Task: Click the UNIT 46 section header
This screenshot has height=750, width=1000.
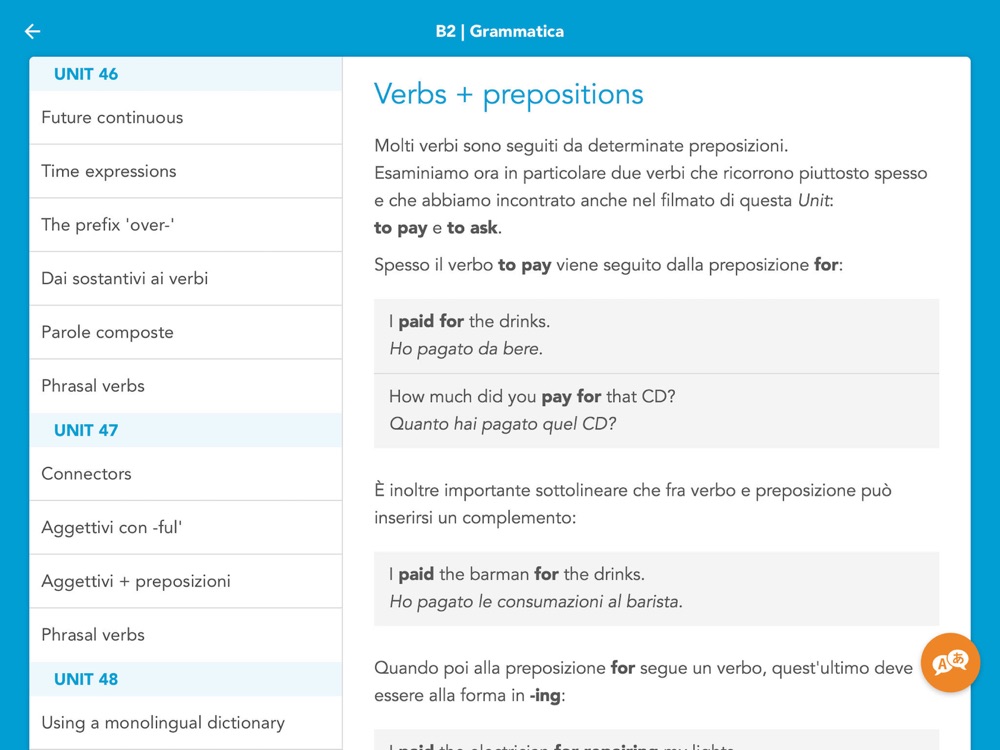Action: click(86, 74)
